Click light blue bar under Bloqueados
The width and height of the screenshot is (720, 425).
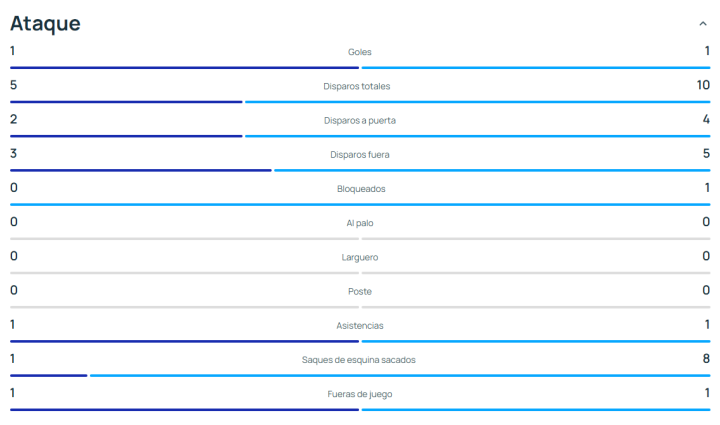(x=360, y=205)
